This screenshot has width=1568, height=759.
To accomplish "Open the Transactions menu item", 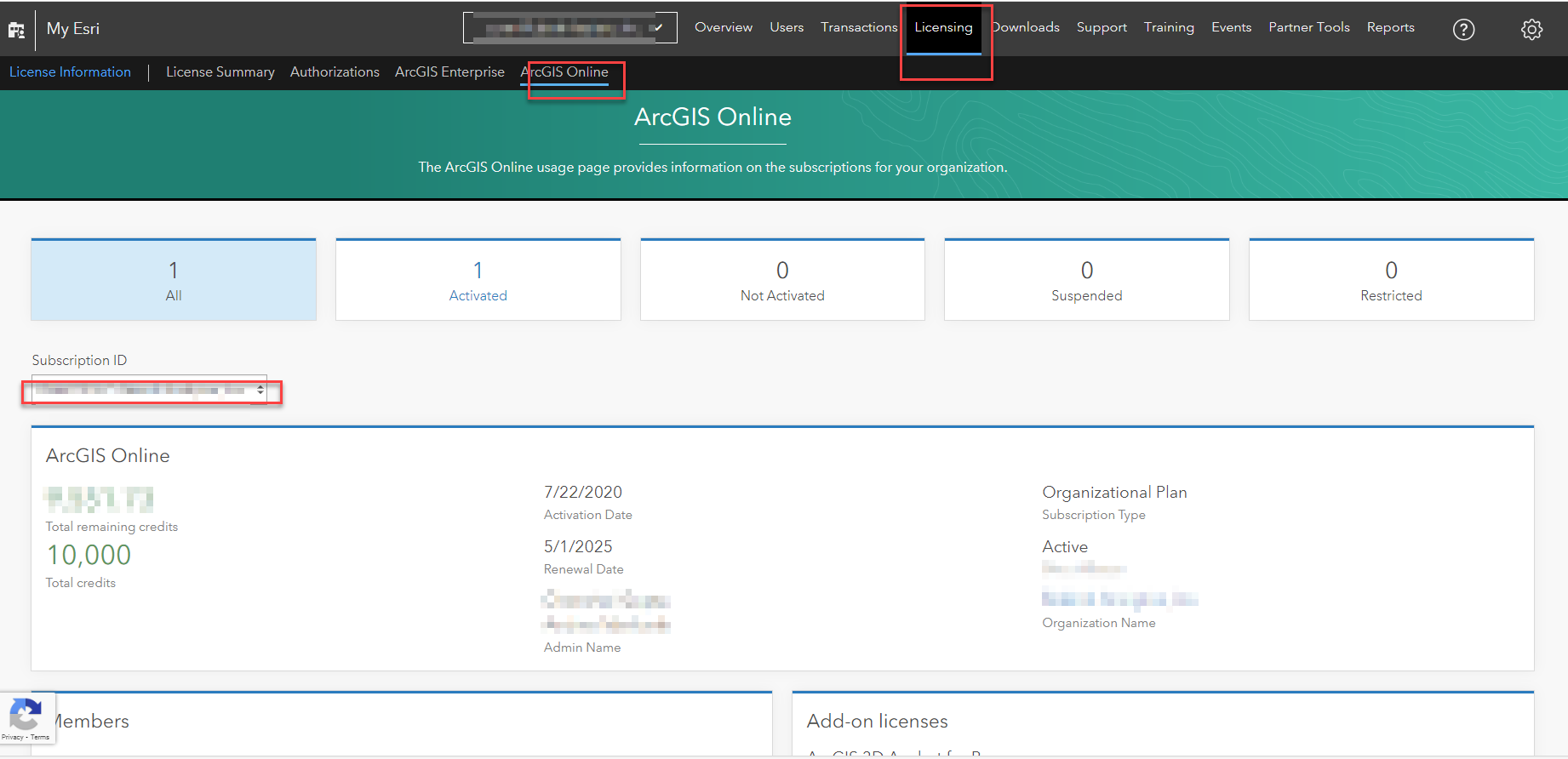I will [x=859, y=27].
